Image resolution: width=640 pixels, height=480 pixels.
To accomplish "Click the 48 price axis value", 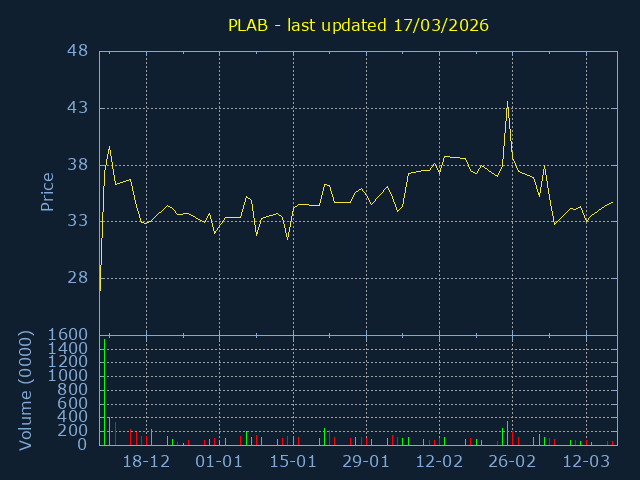I will (x=78, y=51).
